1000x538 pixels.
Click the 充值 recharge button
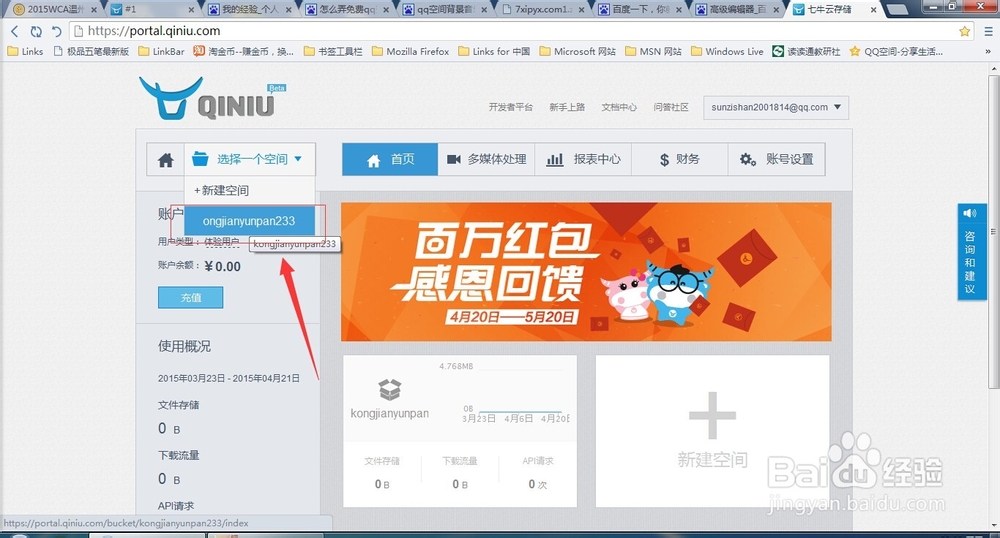tap(191, 297)
